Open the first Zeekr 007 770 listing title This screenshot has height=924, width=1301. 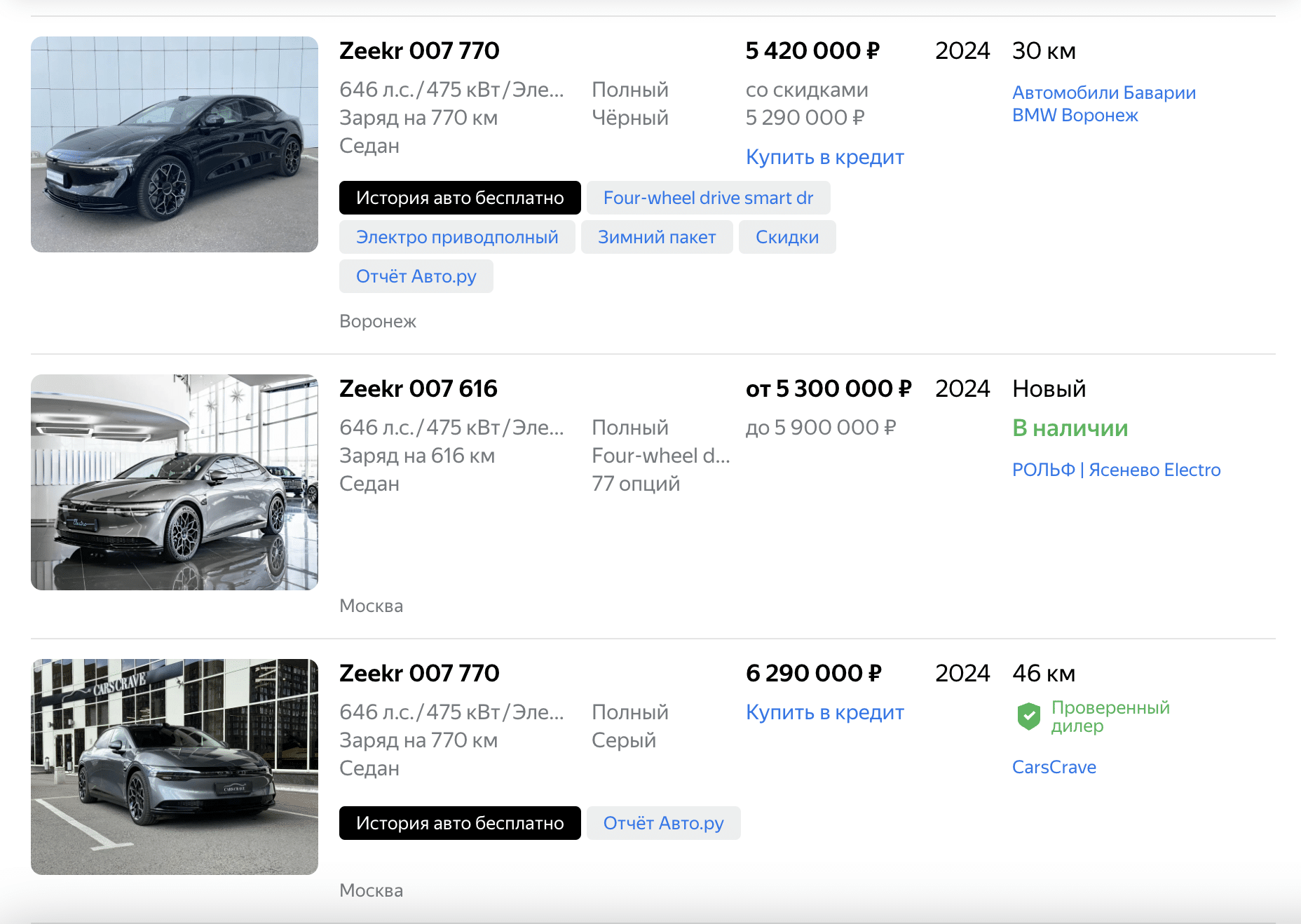[x=419, y=50]
